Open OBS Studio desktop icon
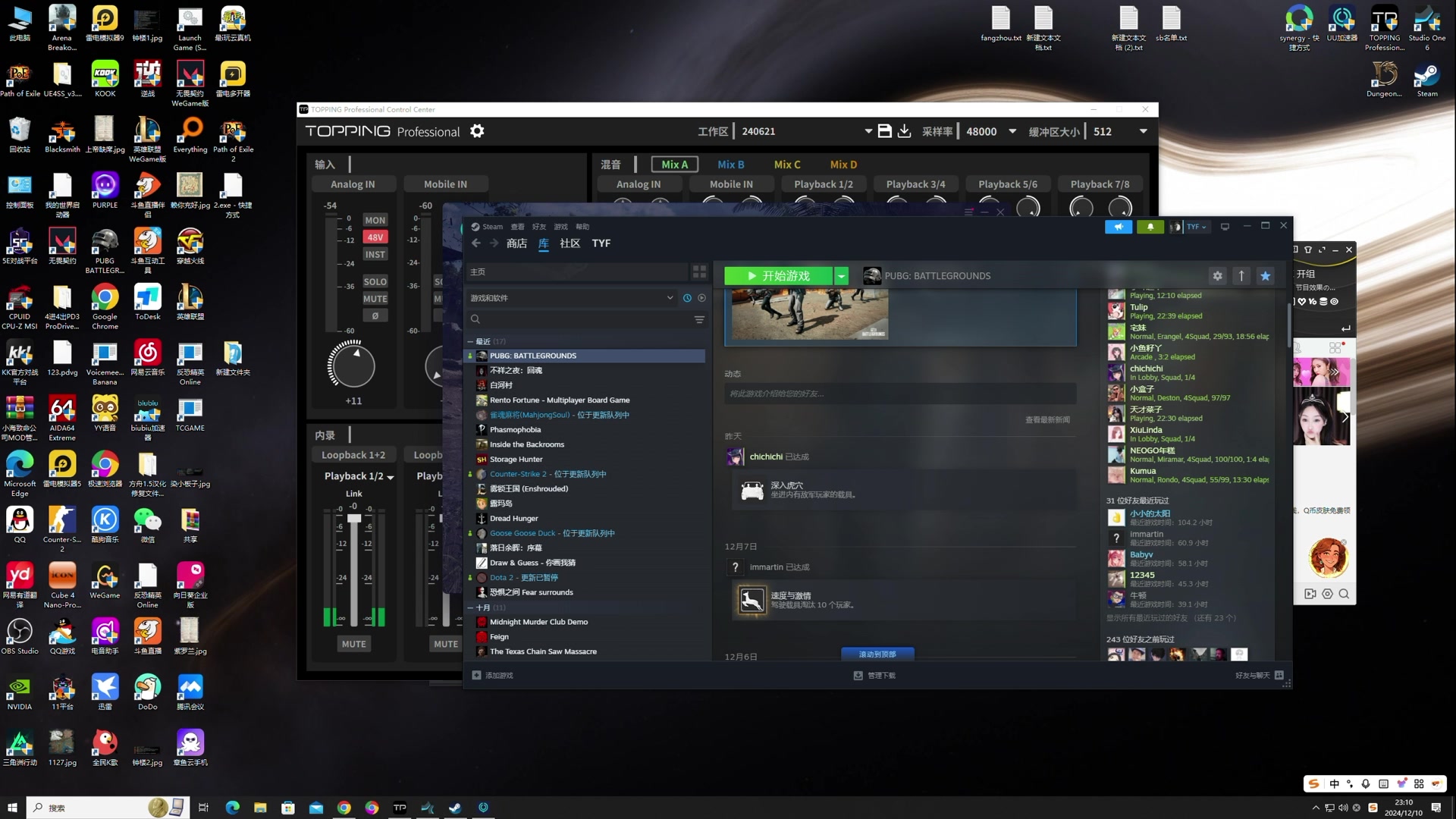This screenshot has width=1456, height=819. pyautogui.click(x=19, y=636)
